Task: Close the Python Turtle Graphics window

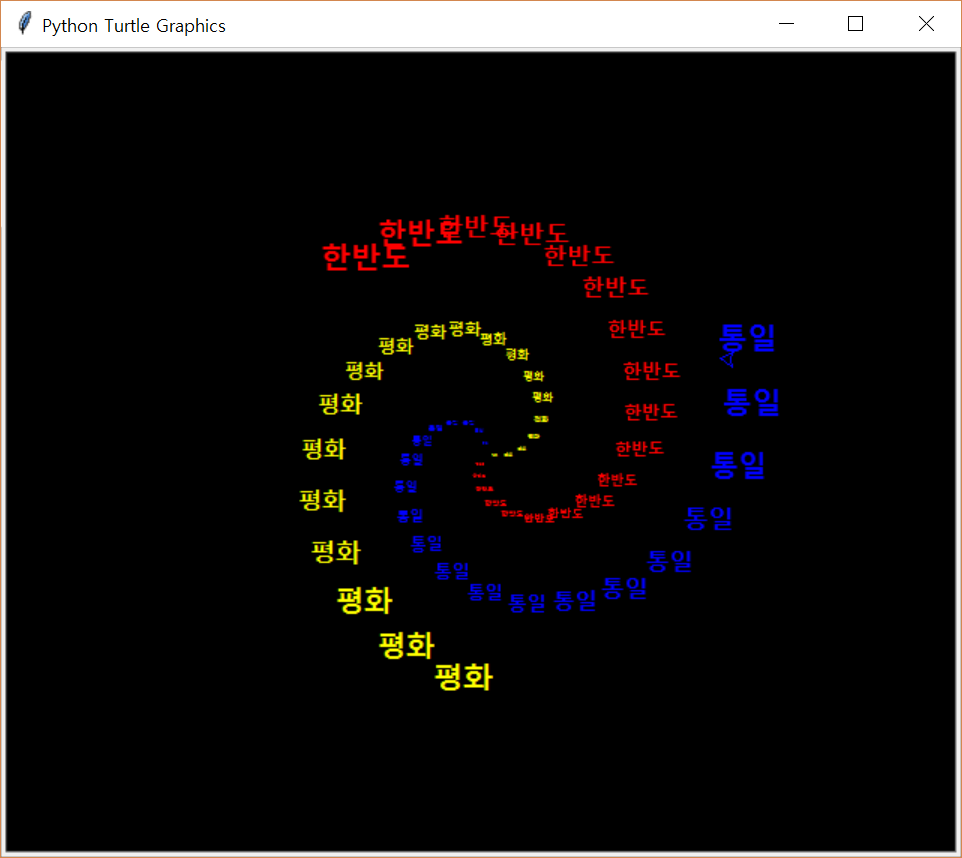Action: tap(926, 25)
